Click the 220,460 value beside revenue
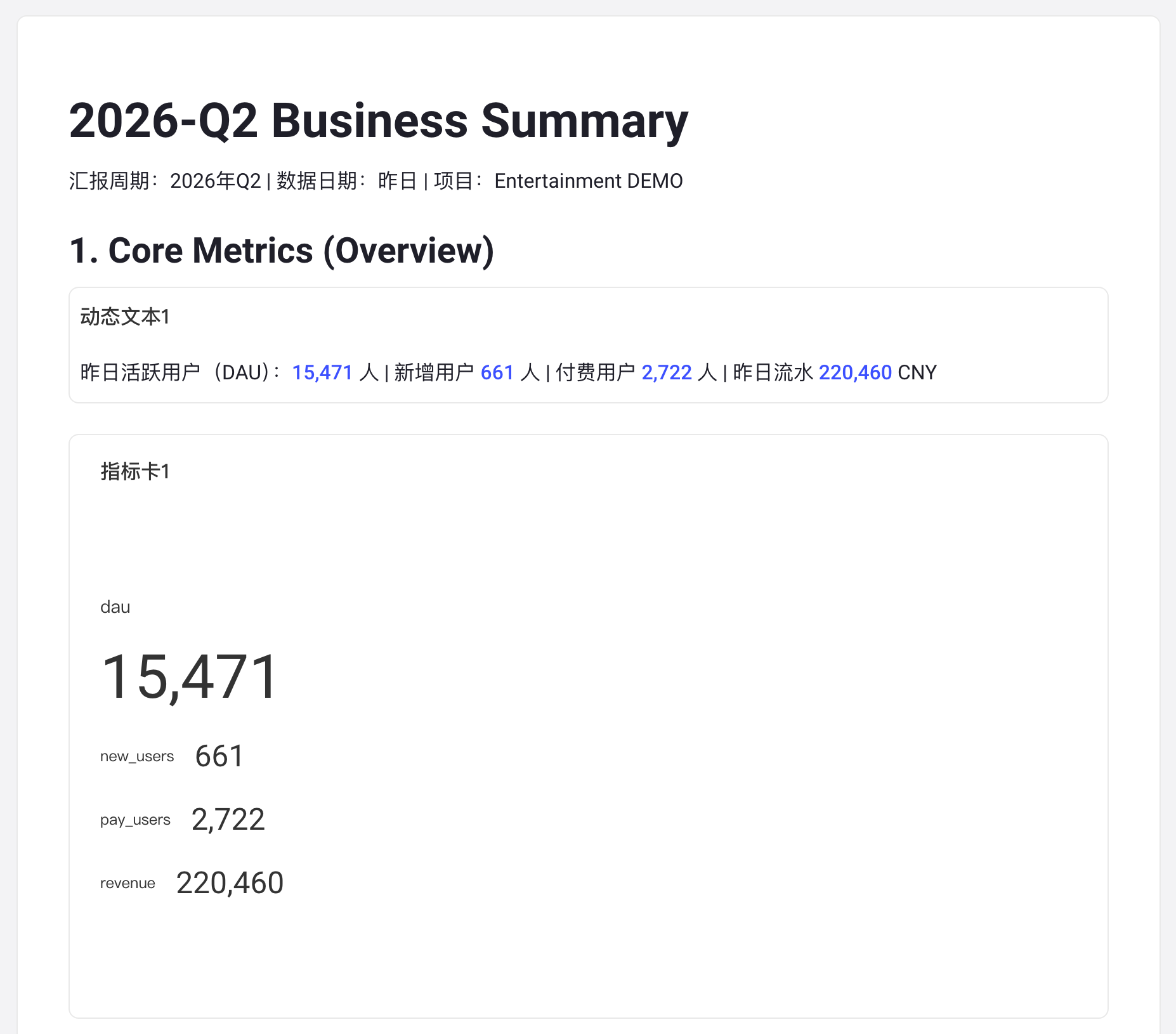Image resolution: width=1176 pixels, height=1034 pixels. click(x=230, y=883)
